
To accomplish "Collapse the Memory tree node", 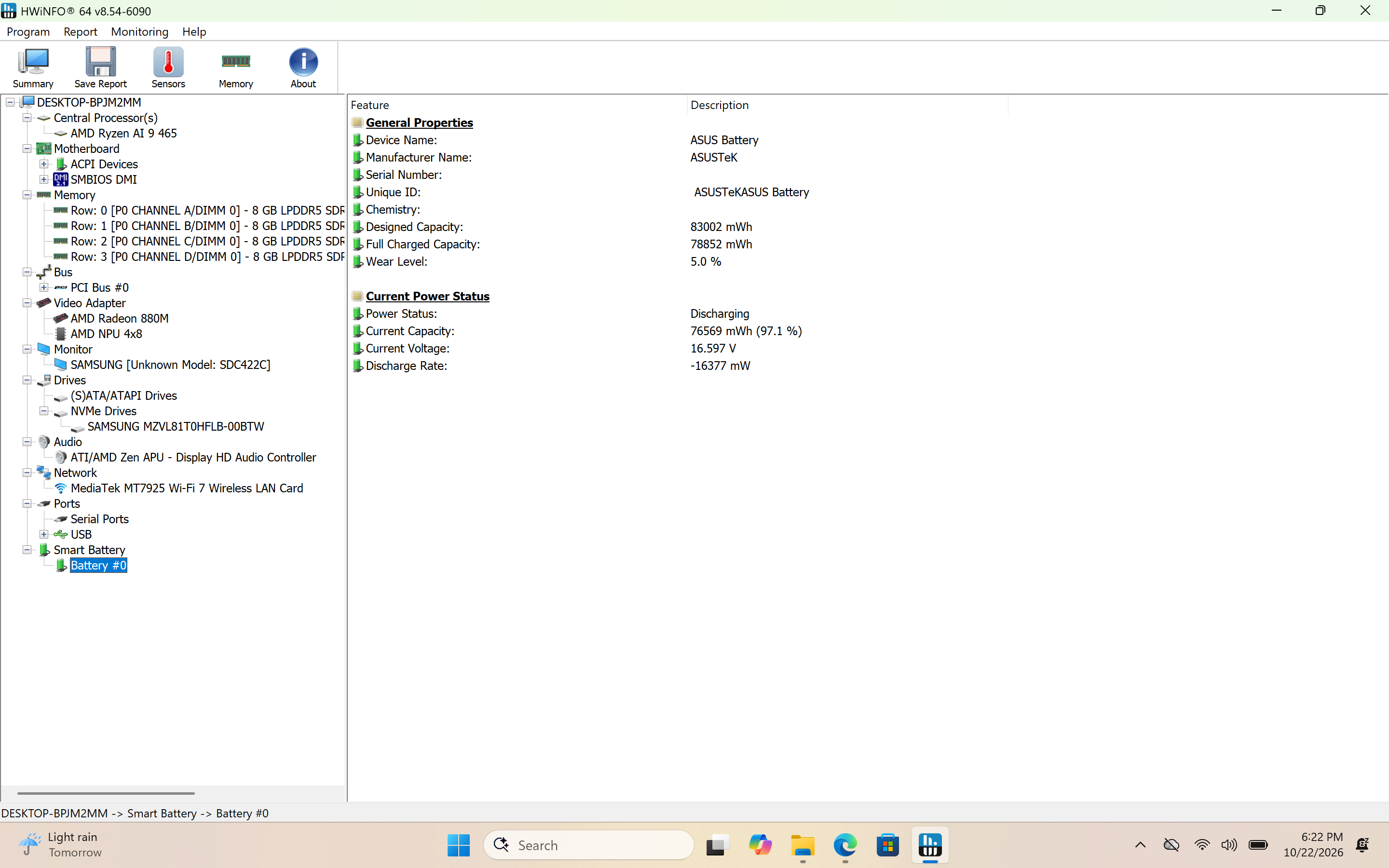I will (27, 195).
